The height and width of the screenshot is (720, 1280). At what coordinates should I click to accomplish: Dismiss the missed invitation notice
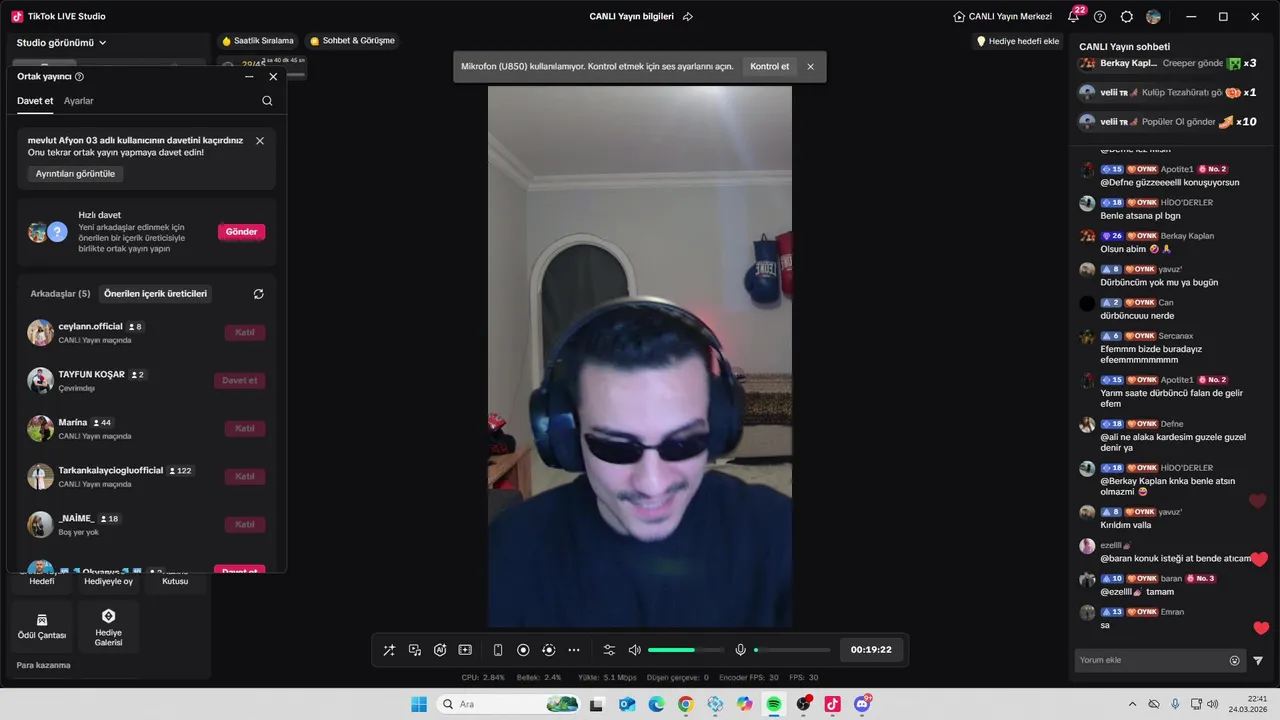coord(260,141)
